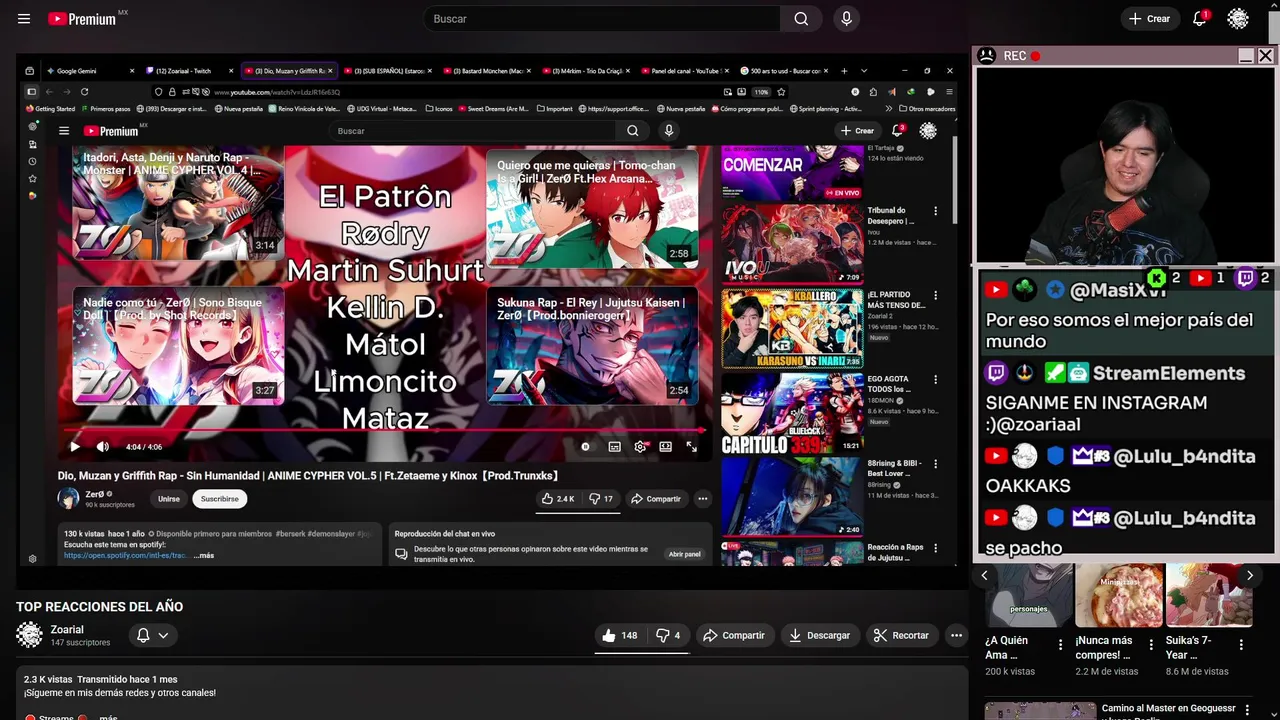
Task: Click scrollbar of the recorded browser page
Action: coord(955,180)
